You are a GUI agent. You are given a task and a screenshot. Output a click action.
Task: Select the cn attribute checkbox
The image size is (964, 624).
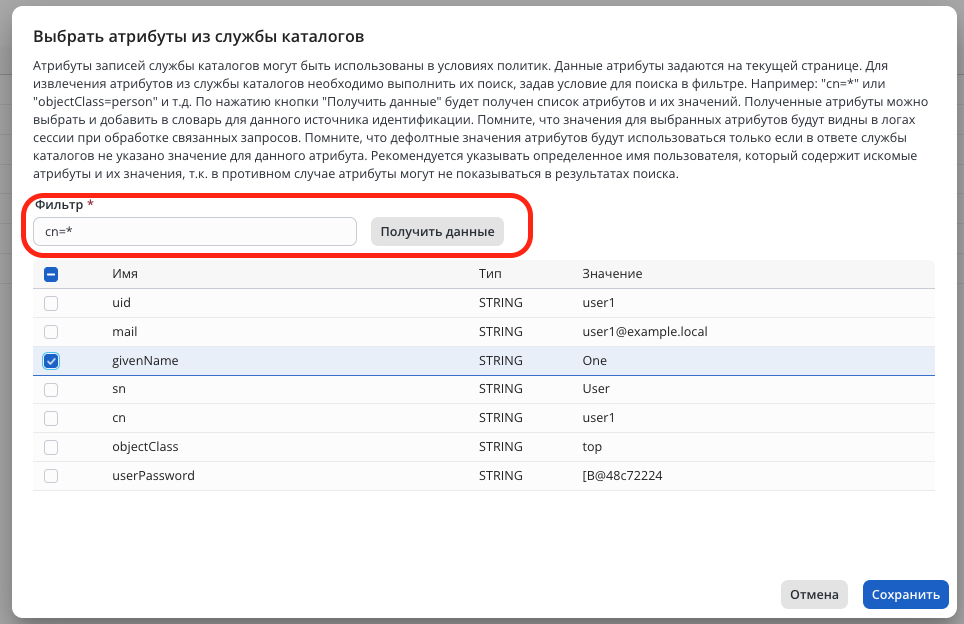pyautogui.click(x=51, y=418)
